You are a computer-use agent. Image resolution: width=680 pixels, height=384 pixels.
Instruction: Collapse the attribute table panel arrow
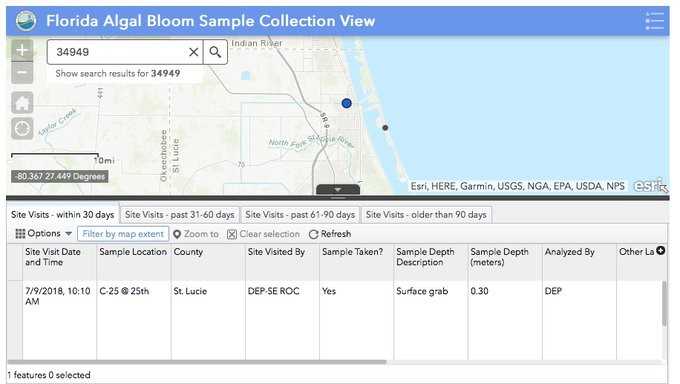[338, 190]
